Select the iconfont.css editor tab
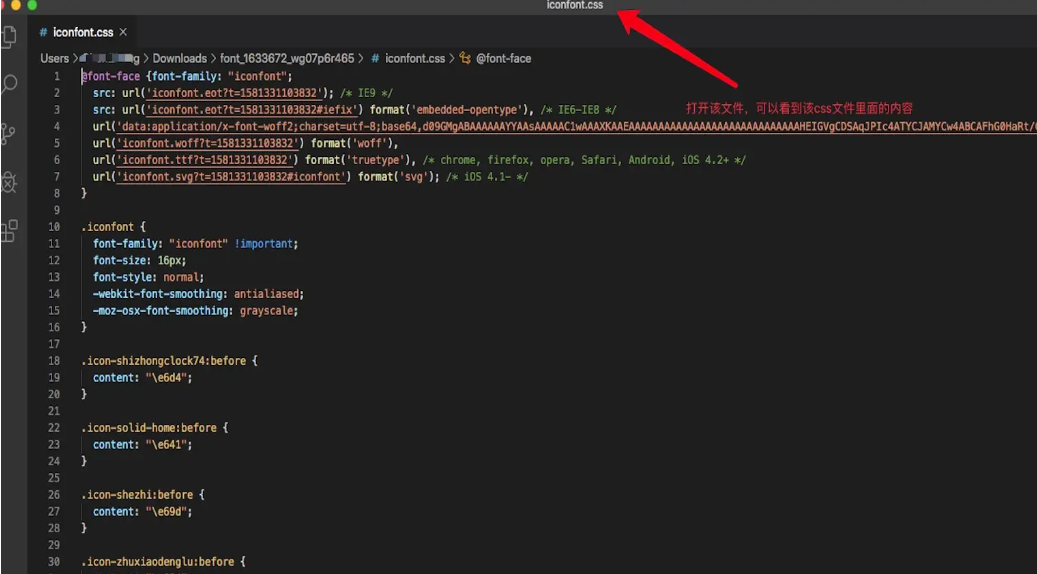 pos(83,32)
